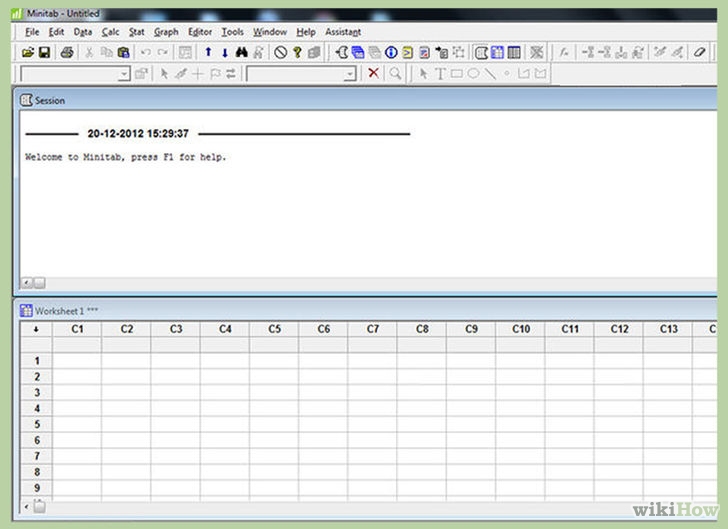Click the Paste clipboard icon
This screenshot has width=728, height=529.
pyautogui.click(x=124, y=52)
